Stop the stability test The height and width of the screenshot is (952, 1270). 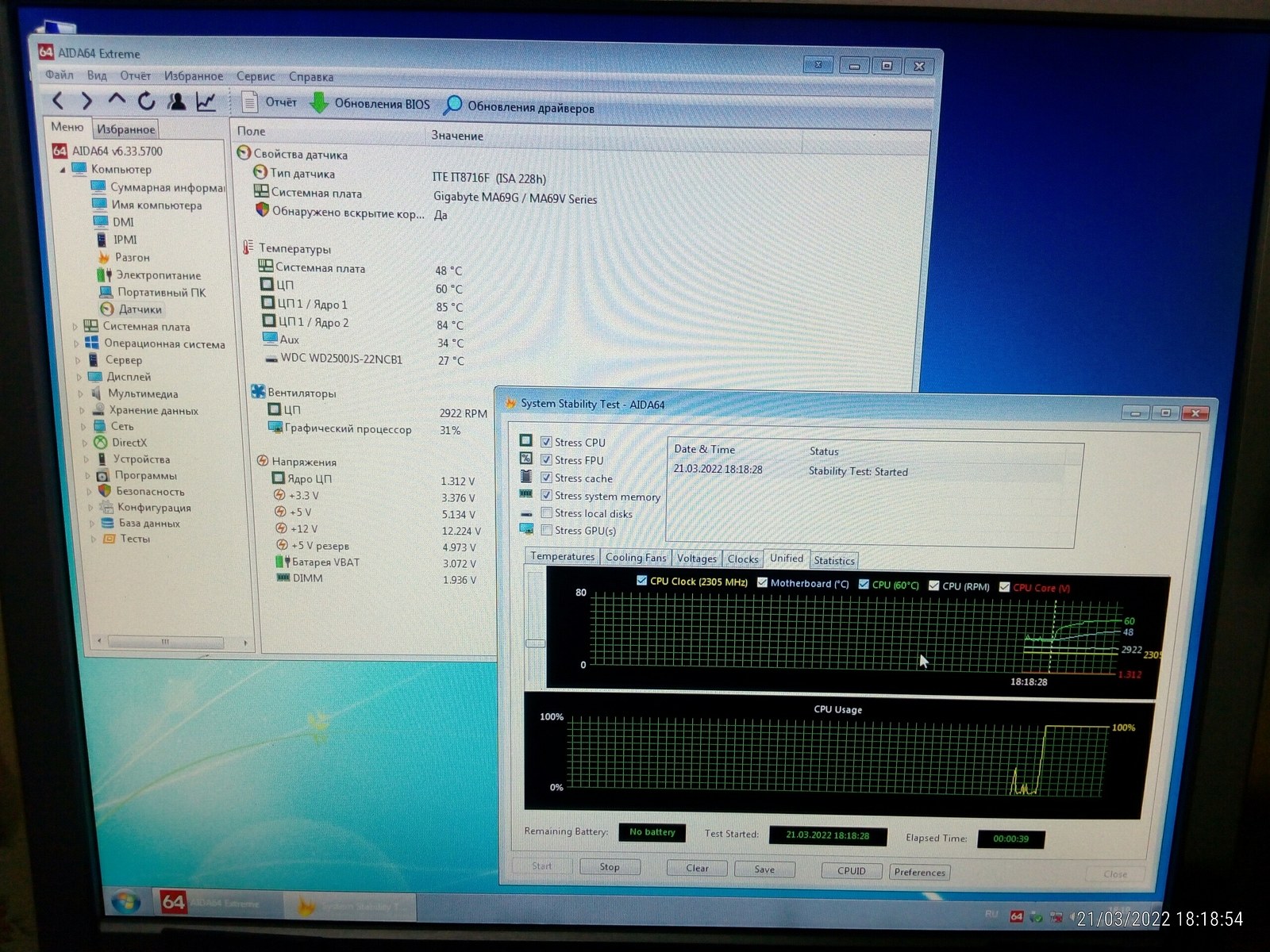610,866
